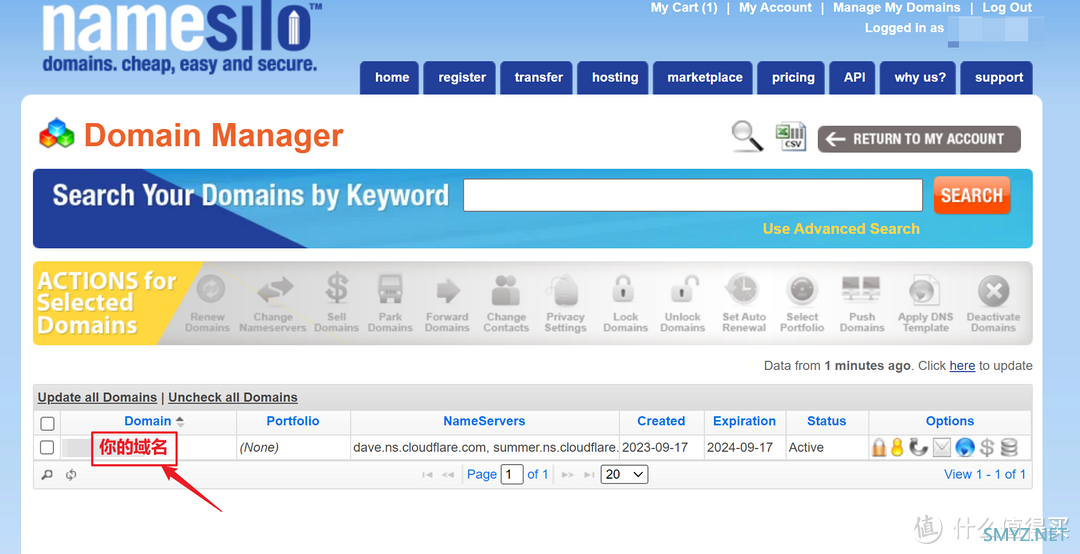Sort by the Portfolio column header
The image size is (1080, 554).
[293, 421]
